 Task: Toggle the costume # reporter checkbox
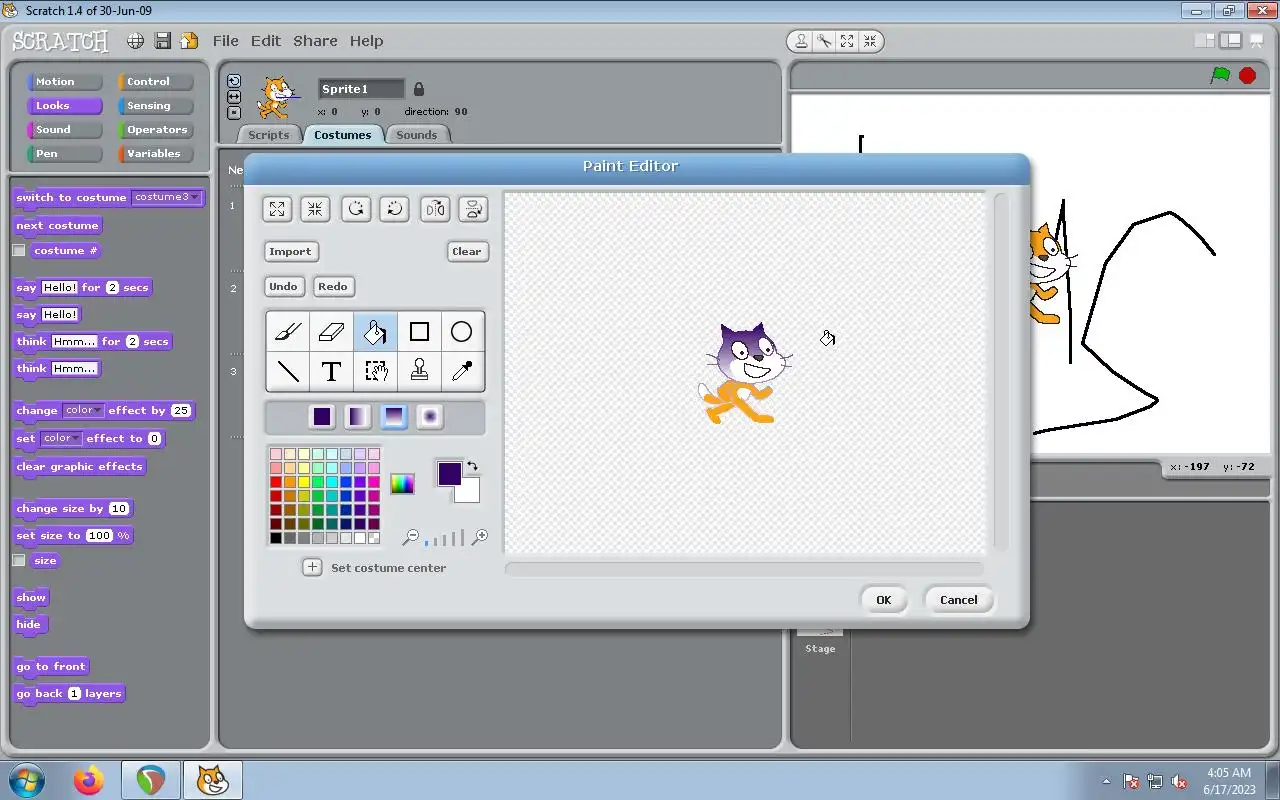(x=19, y=251)
